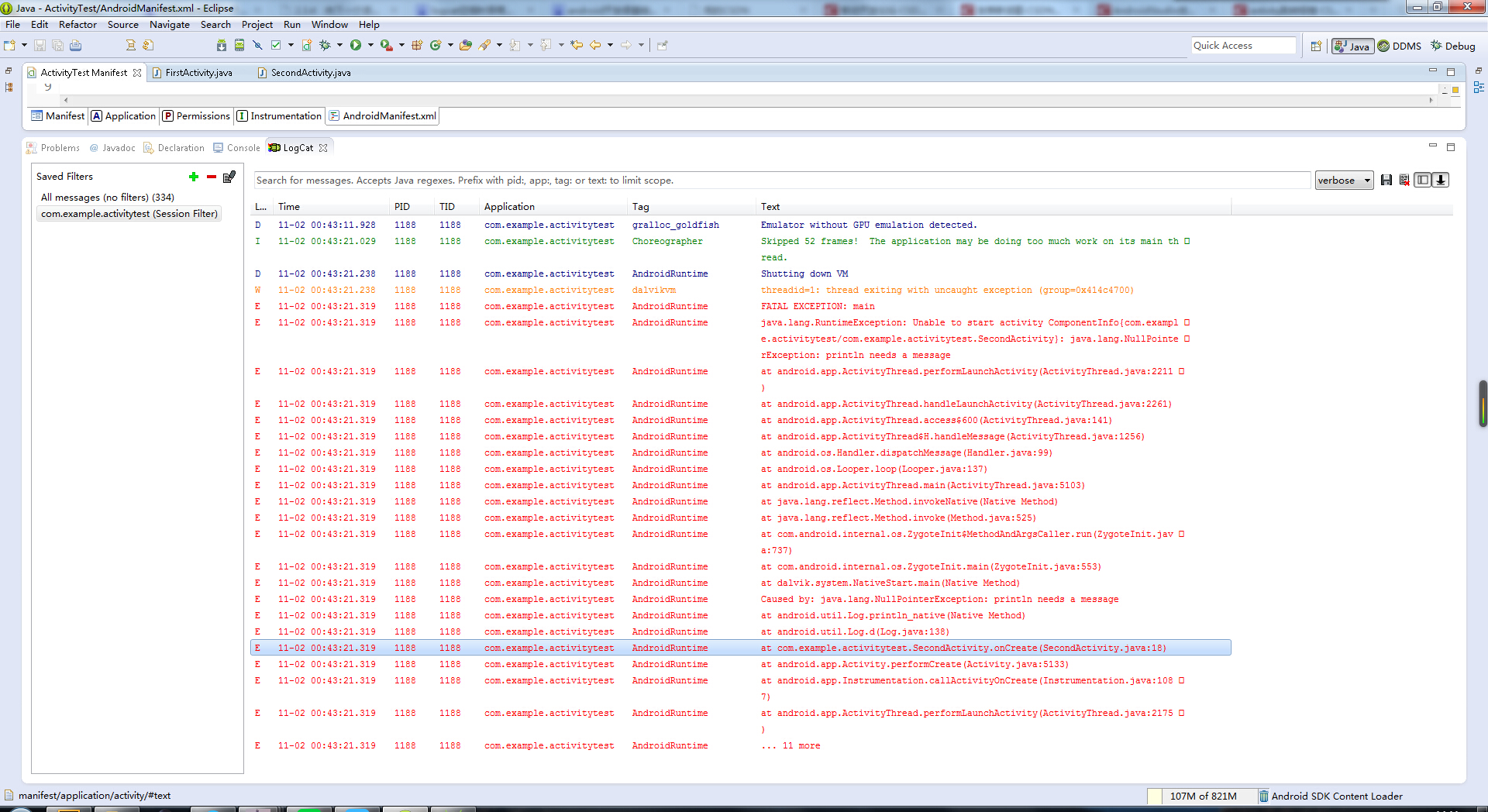Click the Save icon in toolbar

point(40,46)
